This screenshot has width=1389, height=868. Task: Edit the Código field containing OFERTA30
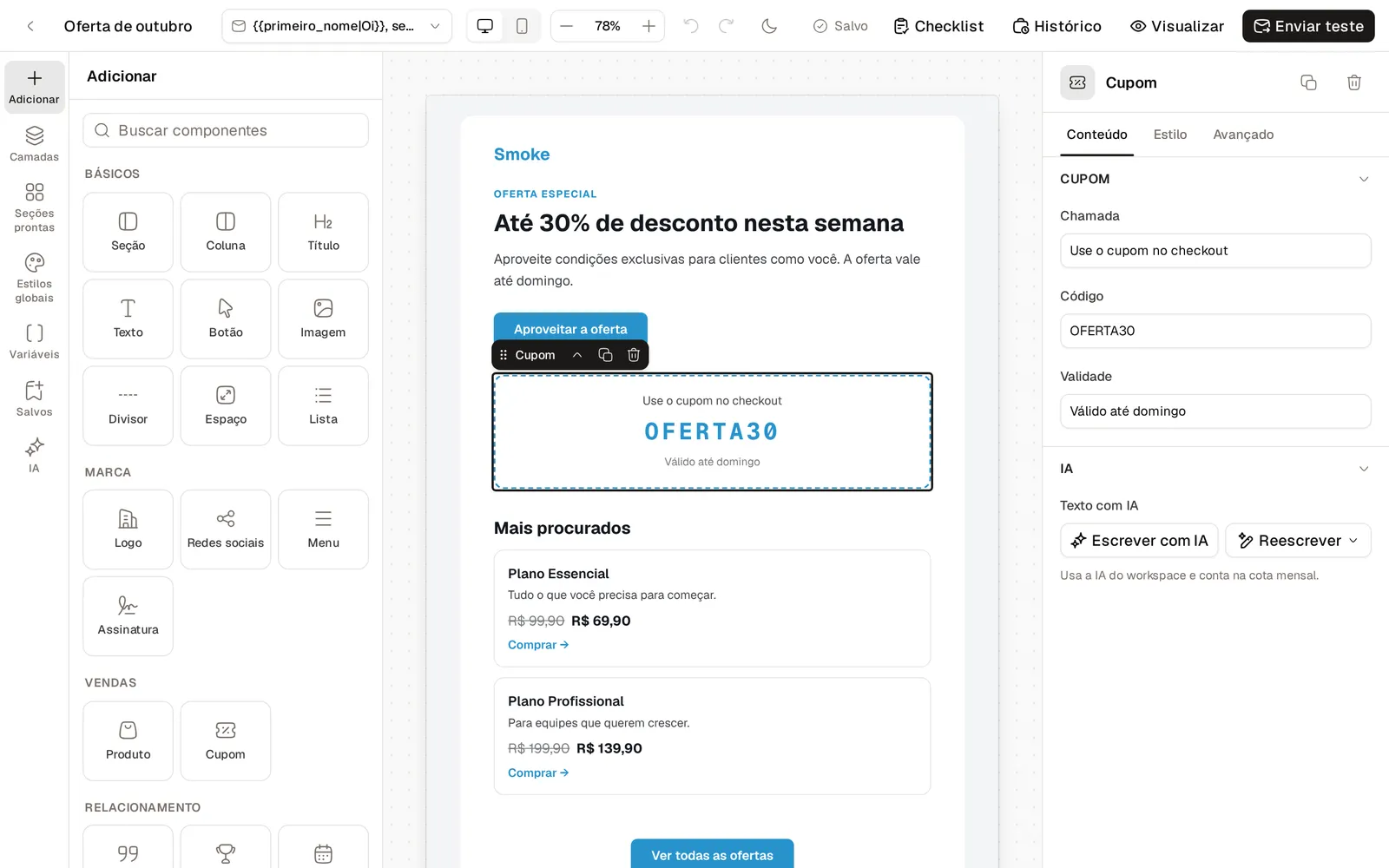[x=1215, y=331]
